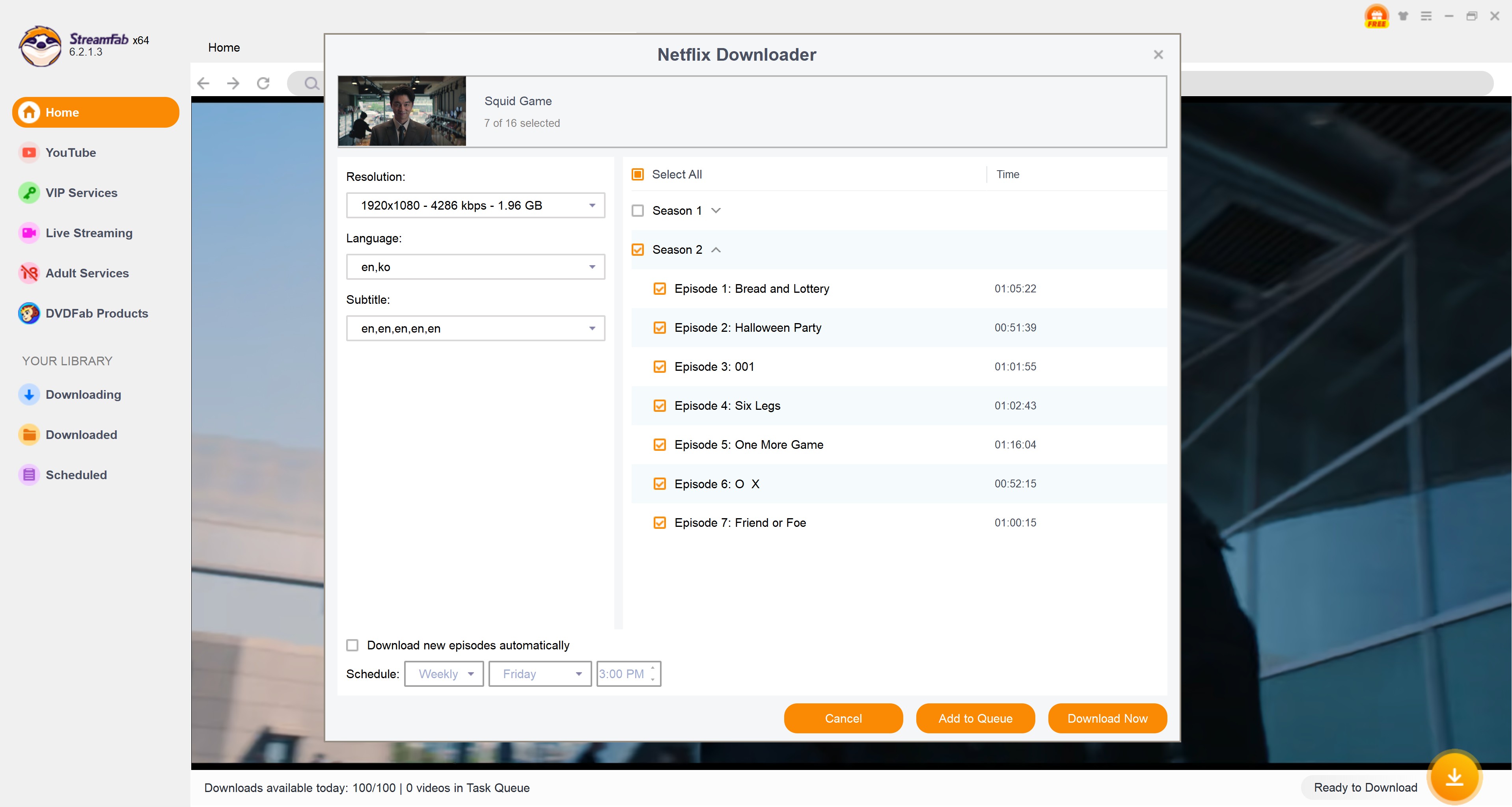1512x807 pixels.
Task: Open the Resolution dropdown
Action: point(475,205)
